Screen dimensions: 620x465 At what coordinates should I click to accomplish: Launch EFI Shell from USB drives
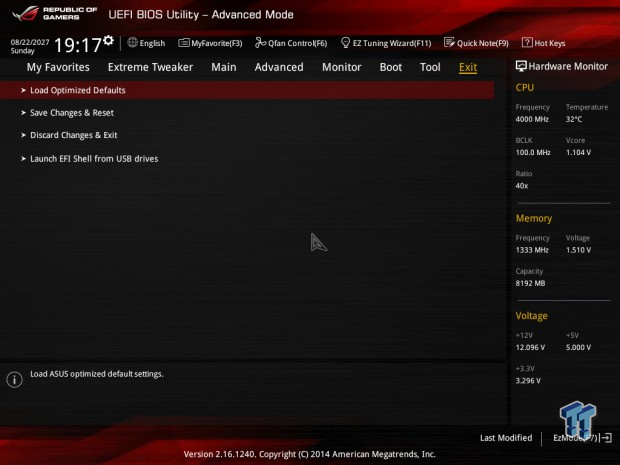tap(94, 159)
